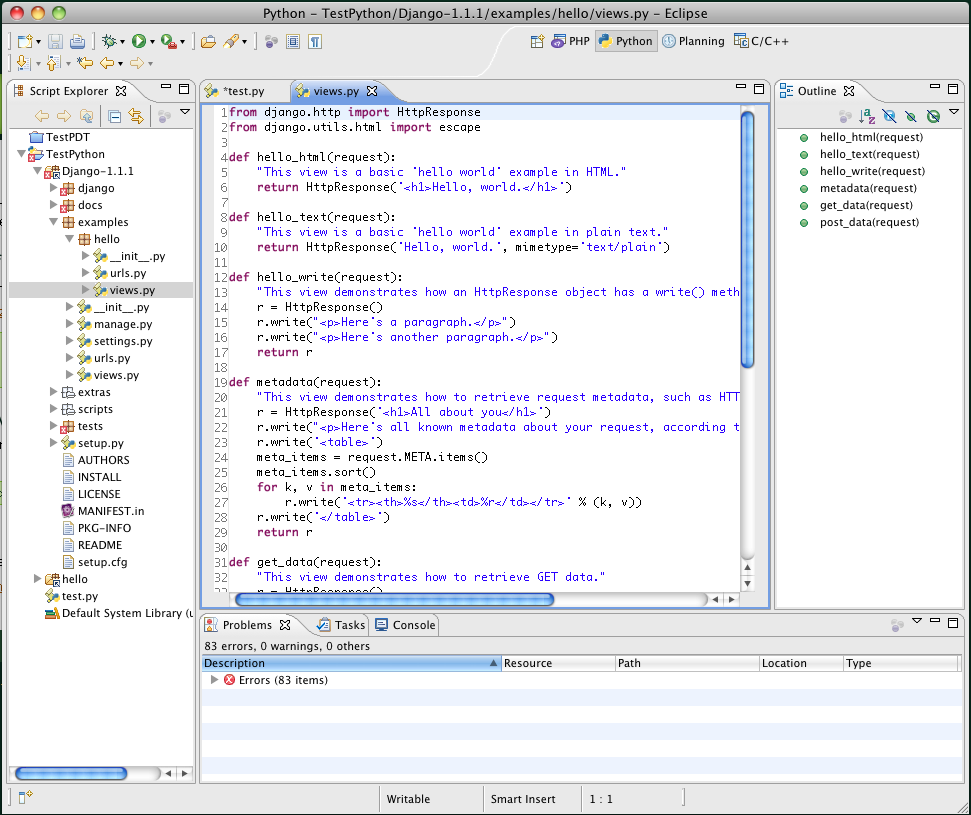Screen dimensions: 971x815
Task: Click the focus task icon in main toolbar
Action: pyautogui.click(x=271, y=41)
